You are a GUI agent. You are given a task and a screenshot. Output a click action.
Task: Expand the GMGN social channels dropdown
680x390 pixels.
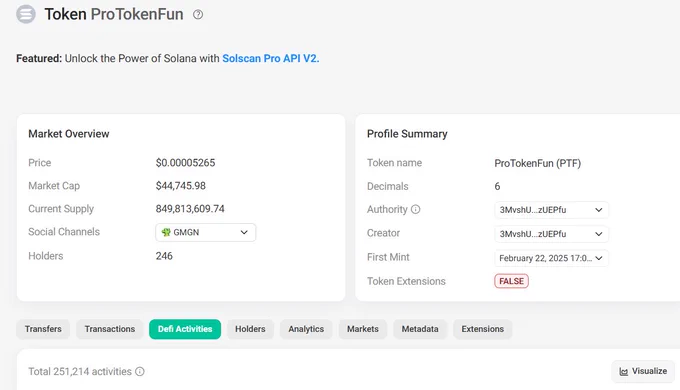click(x=206, y=233)
